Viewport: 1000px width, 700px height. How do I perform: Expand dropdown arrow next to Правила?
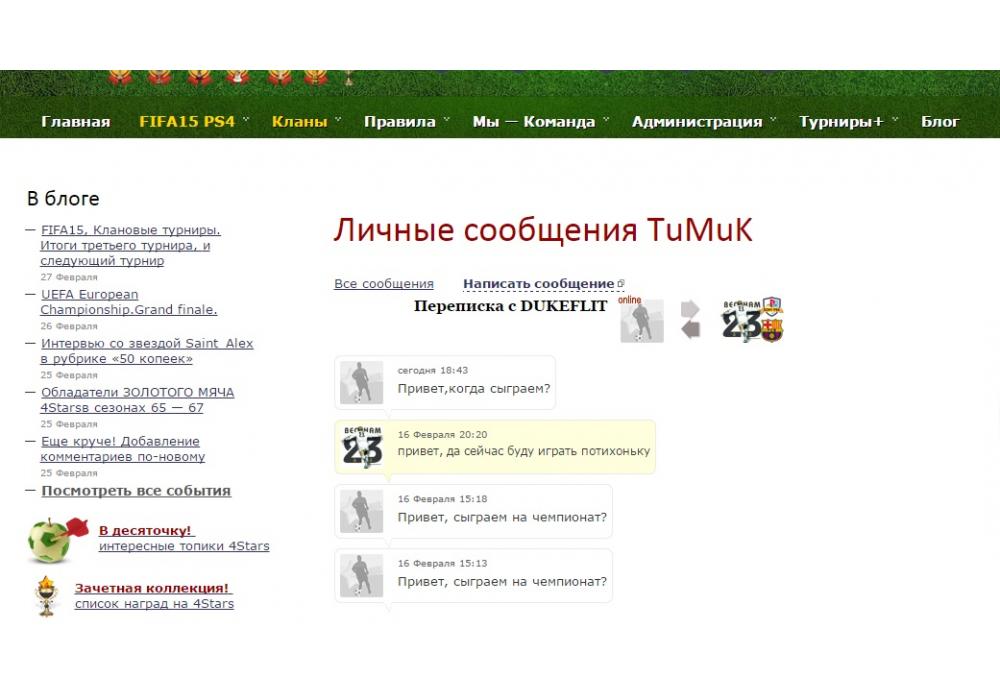pyautogui.click(x=446, y=119)
